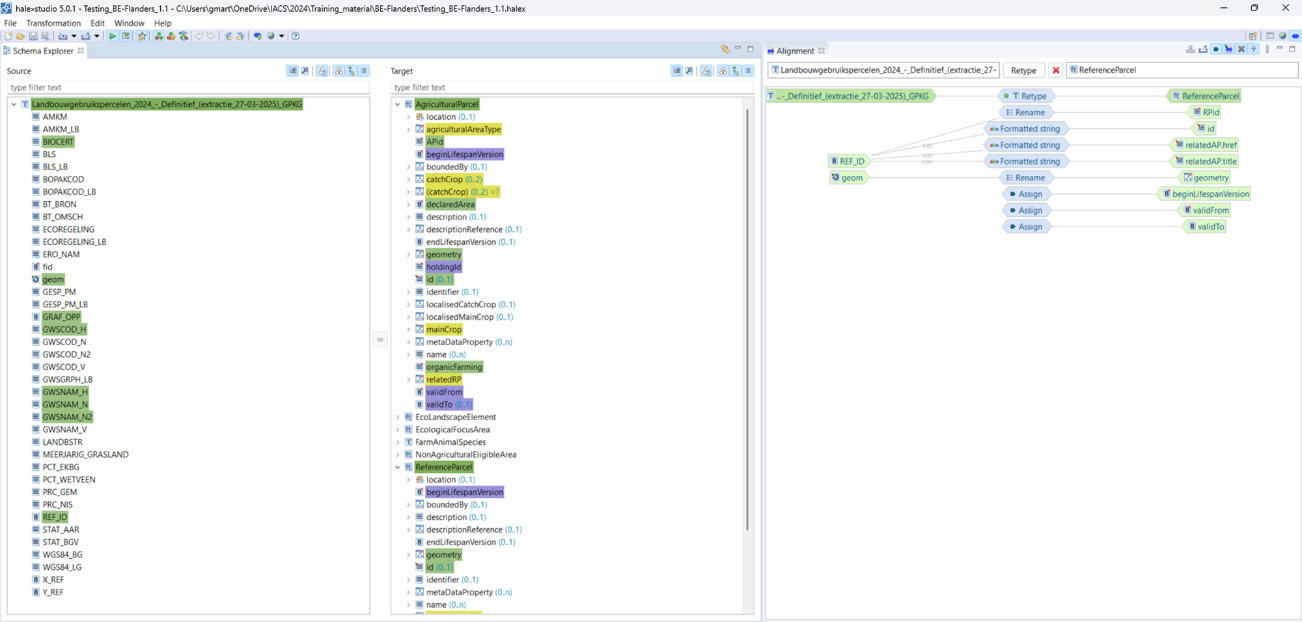The height and width of the screenshot is (622, 1302).
Task: Expand the EcoLandscapeElement type
Action: 398,417
